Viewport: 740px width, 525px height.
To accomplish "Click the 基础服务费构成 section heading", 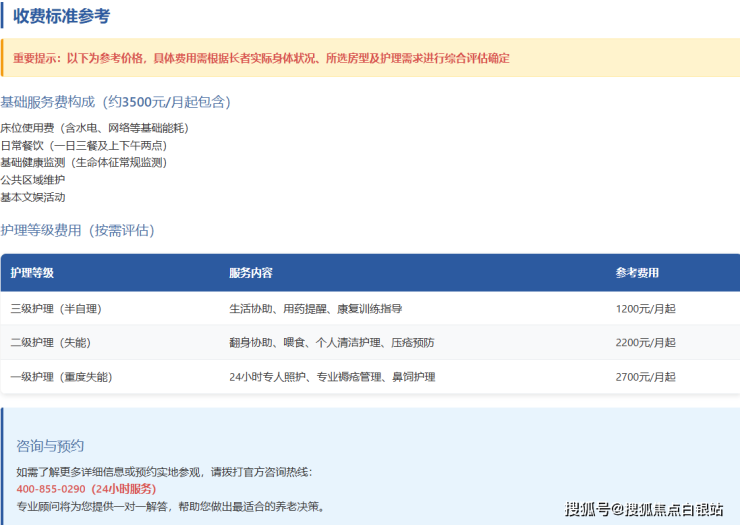I will [115, 102].
